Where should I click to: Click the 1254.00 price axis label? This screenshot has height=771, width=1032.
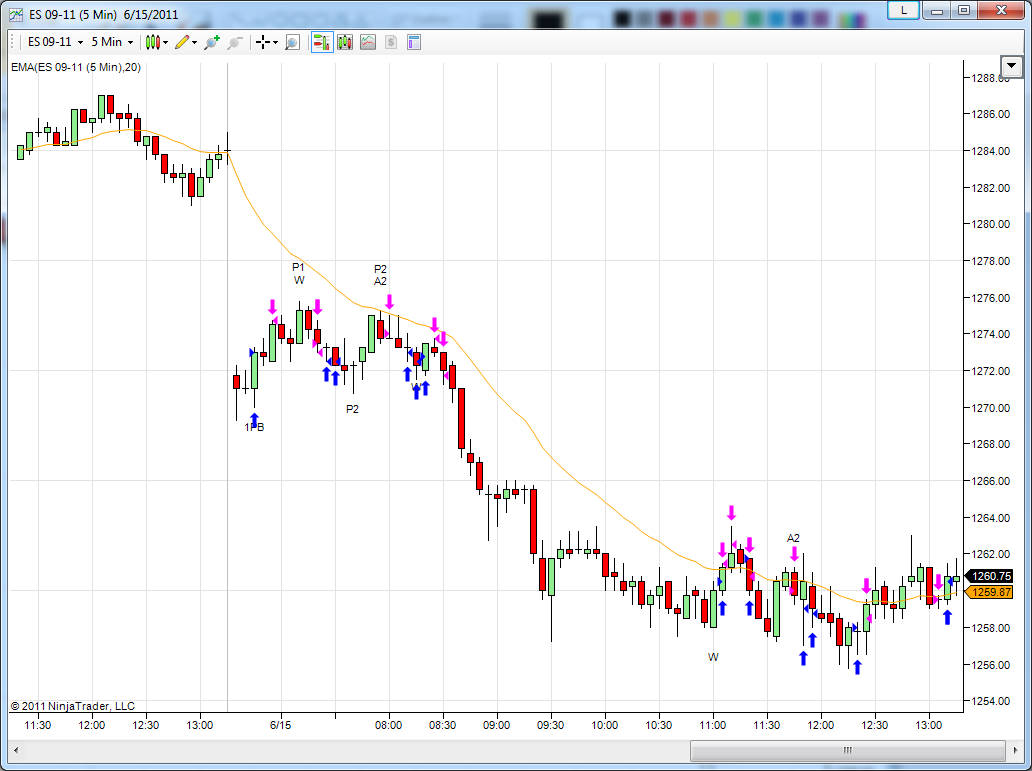click(991, 701)
